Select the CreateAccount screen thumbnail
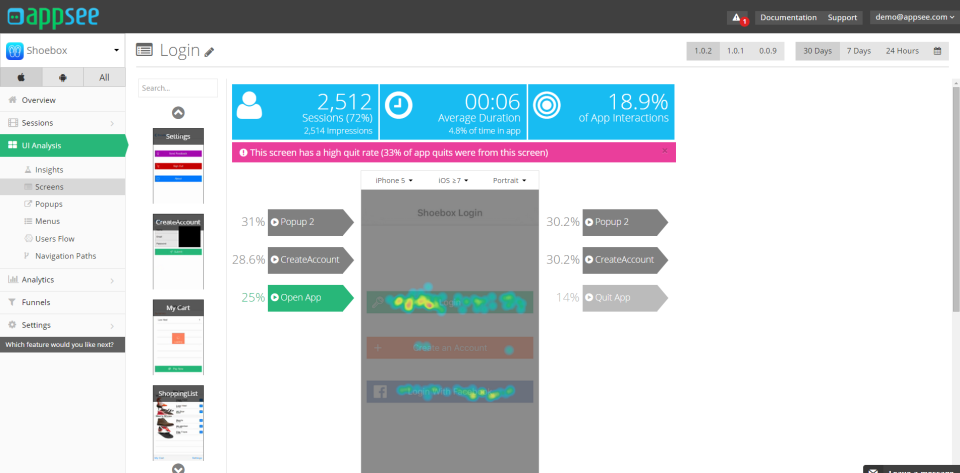This screenshot has width=960, height=473. [x=178, y=251]
